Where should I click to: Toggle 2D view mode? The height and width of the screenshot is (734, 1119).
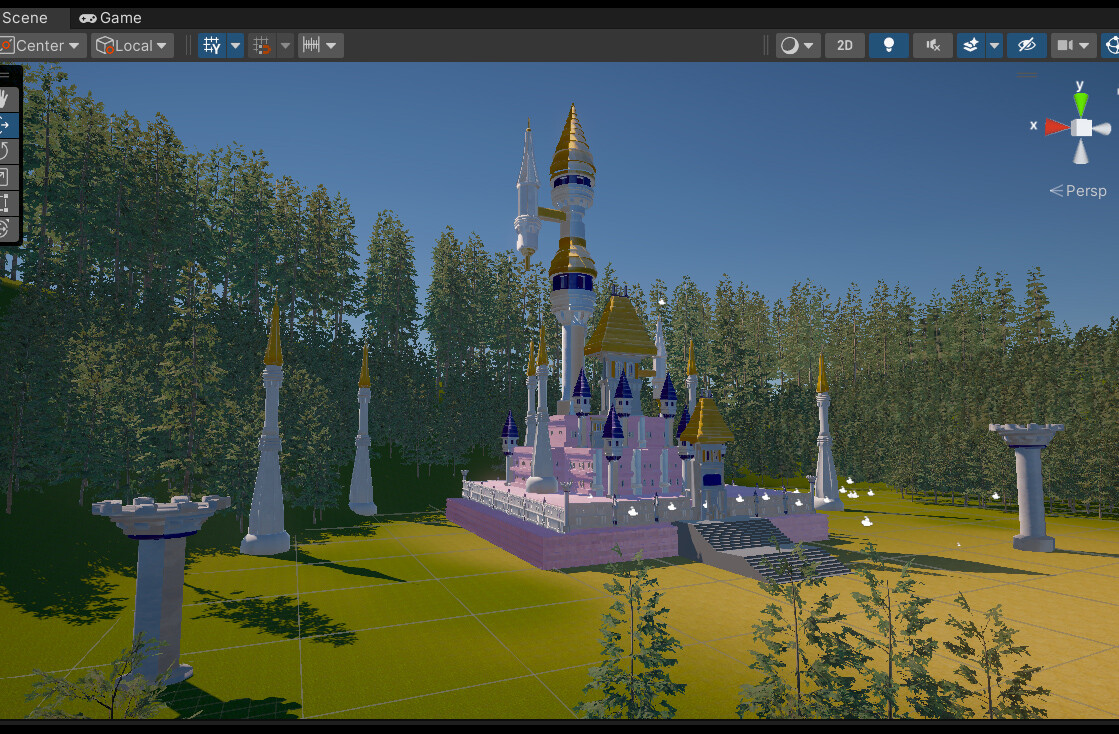click(x=844, y=45)
